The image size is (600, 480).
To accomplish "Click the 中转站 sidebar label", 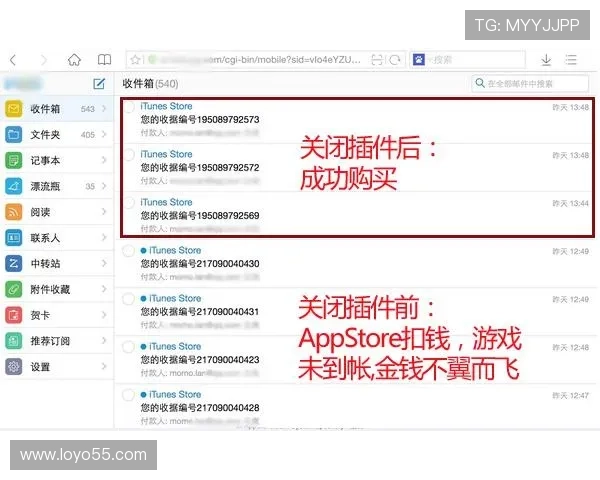I will [45, 264].
